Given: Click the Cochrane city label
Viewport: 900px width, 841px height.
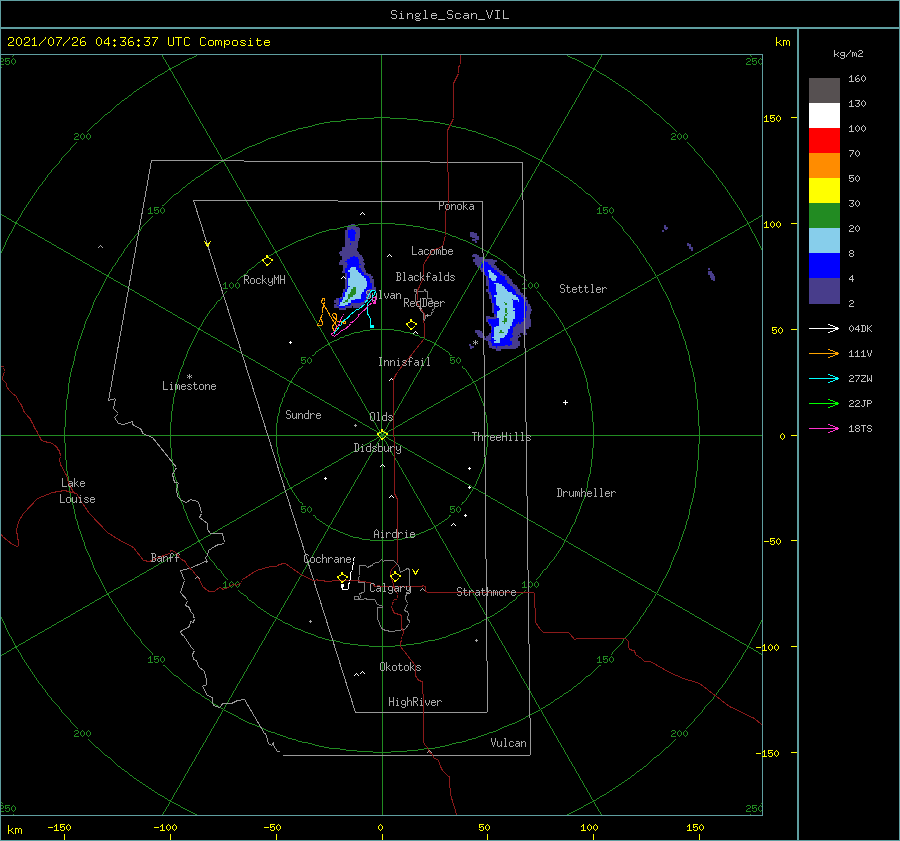Looking at the screenshot, I should [328, 559].
